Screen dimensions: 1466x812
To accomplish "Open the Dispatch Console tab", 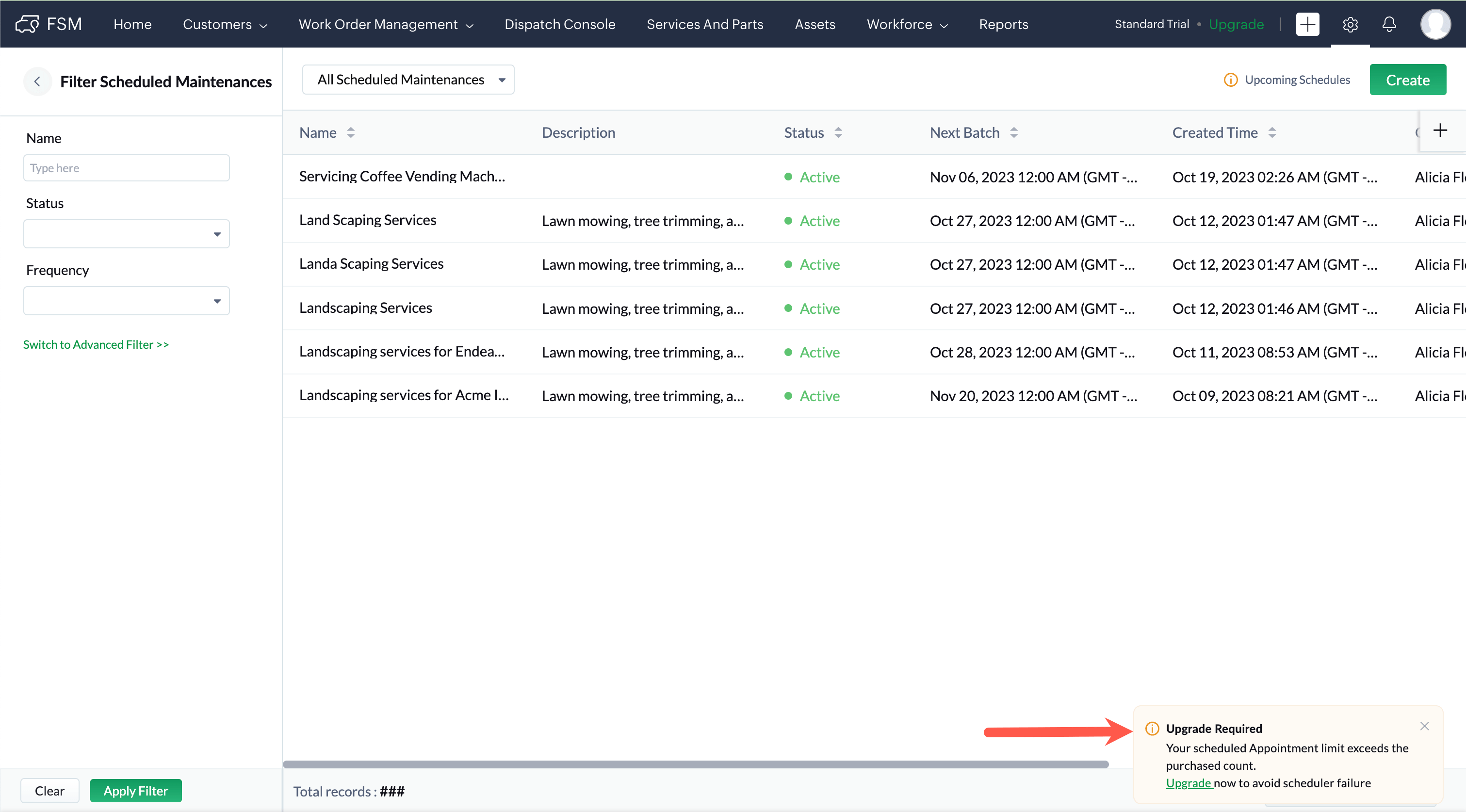I will pos(559,24).
